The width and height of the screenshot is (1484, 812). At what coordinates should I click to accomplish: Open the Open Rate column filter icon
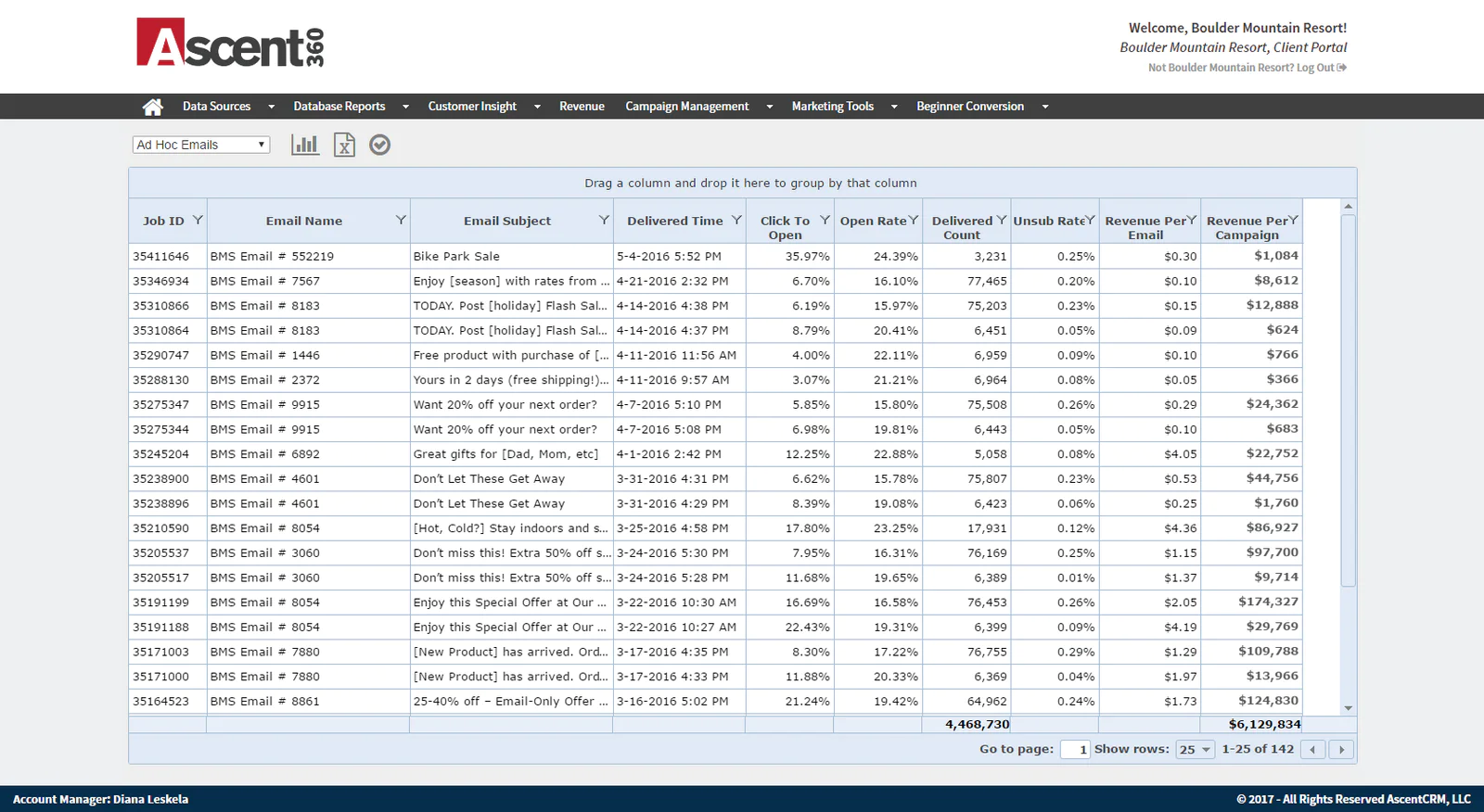914,220
